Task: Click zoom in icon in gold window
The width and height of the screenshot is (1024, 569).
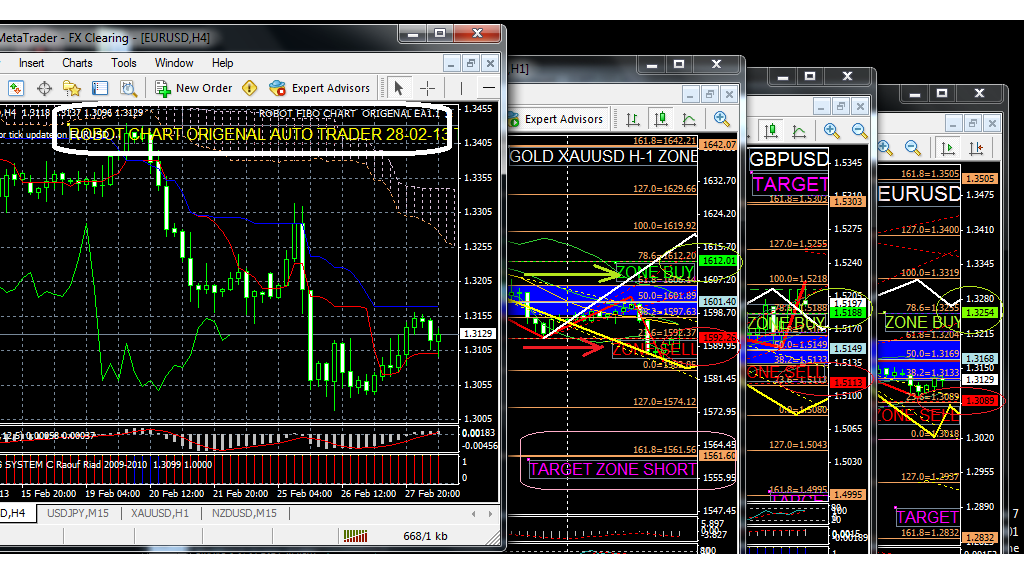Action: tap(722, 120)
